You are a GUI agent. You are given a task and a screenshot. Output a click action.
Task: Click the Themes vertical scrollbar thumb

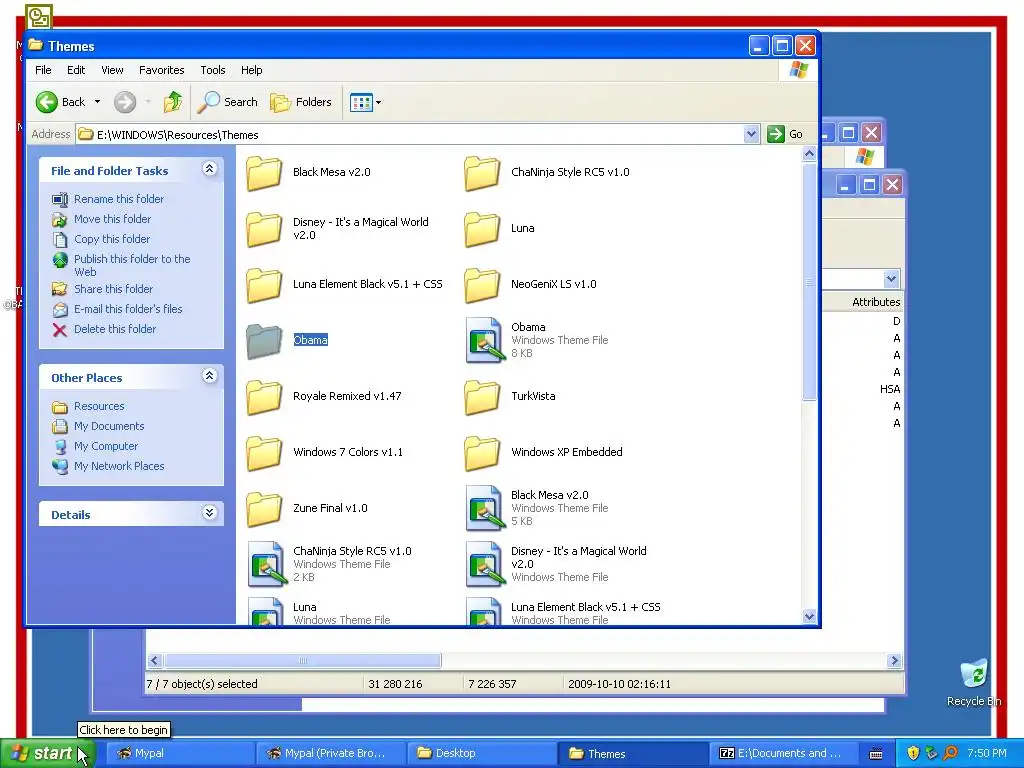point(809,282)
